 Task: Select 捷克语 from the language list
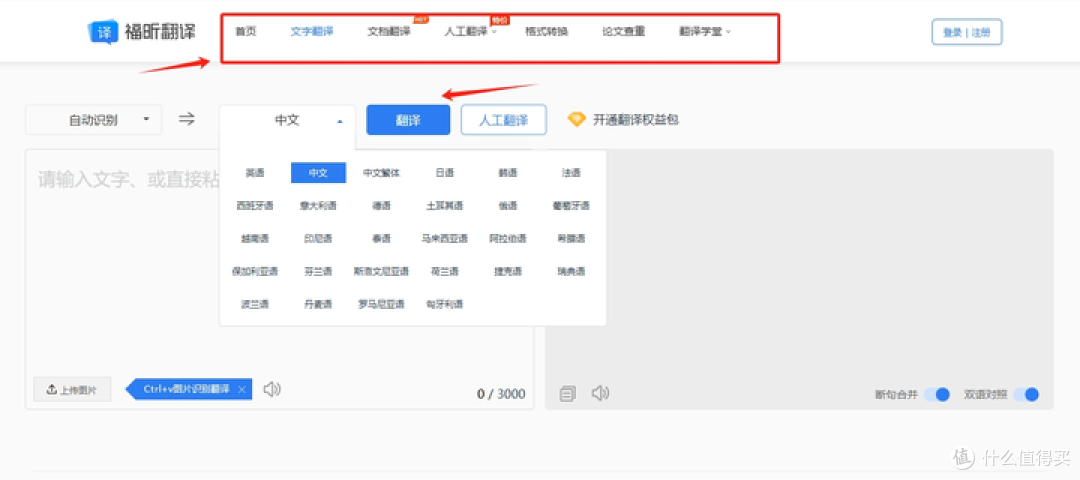pyautogui.click(x=508, y=272)
